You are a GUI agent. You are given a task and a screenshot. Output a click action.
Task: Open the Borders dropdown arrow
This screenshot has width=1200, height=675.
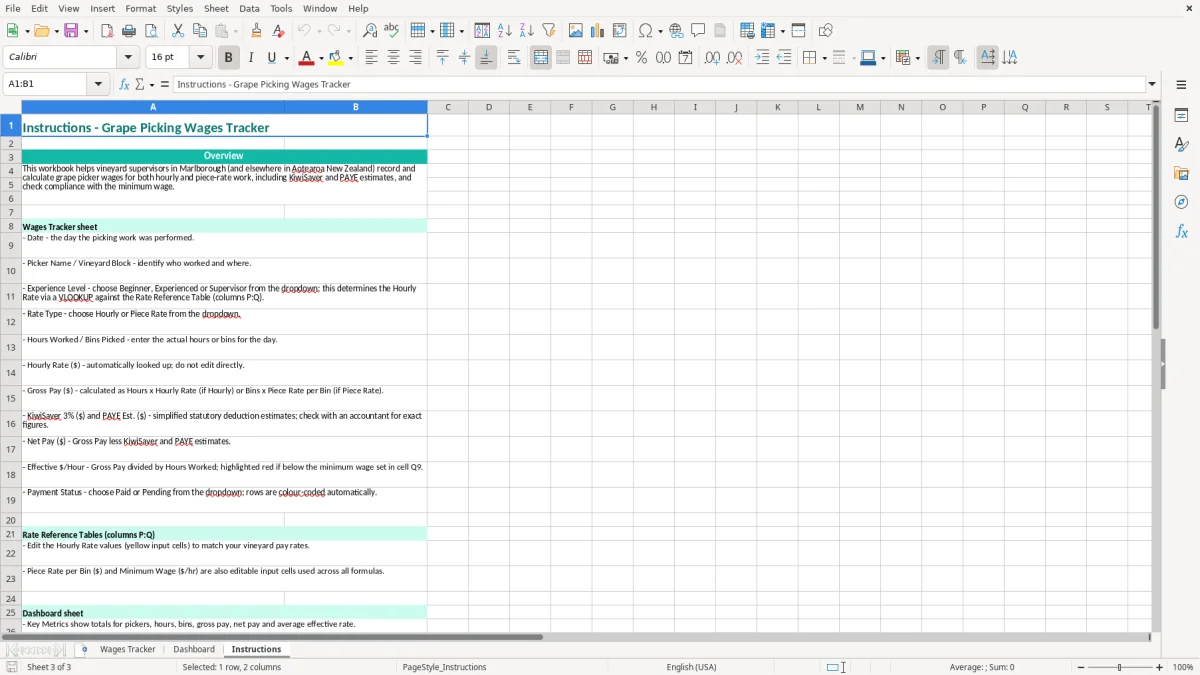(824, 58)
